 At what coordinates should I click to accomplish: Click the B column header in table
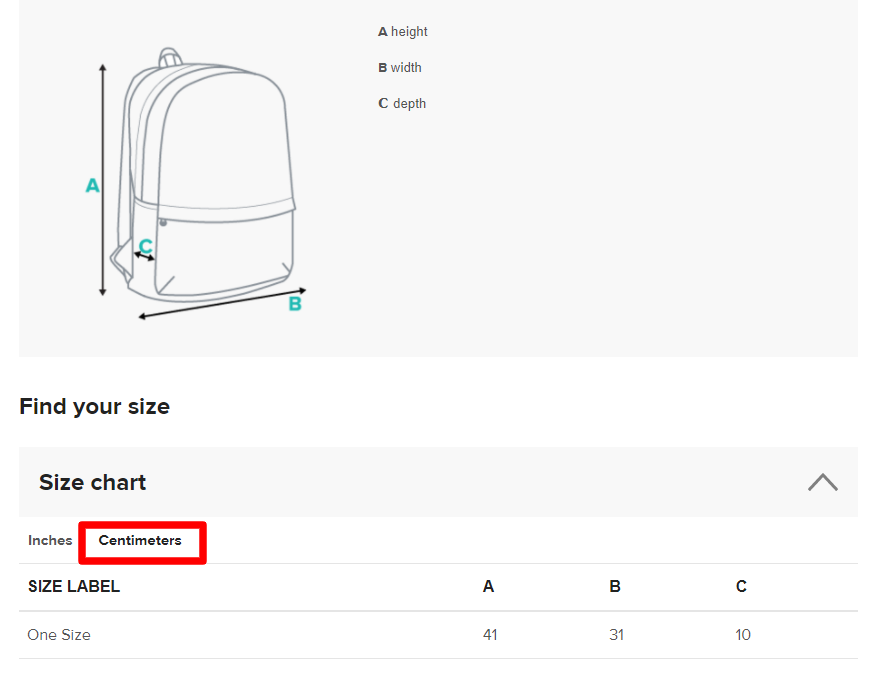click(x=615, y=586)
